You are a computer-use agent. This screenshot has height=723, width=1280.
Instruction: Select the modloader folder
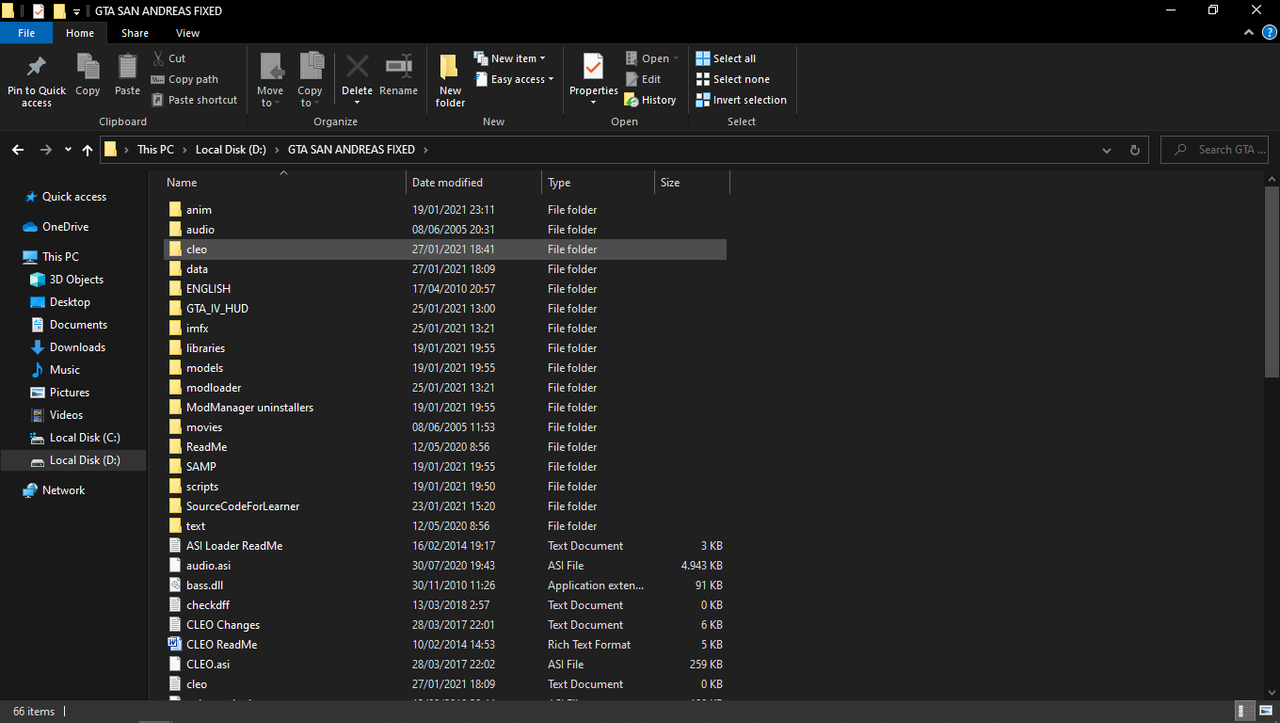tap(445, 388)
